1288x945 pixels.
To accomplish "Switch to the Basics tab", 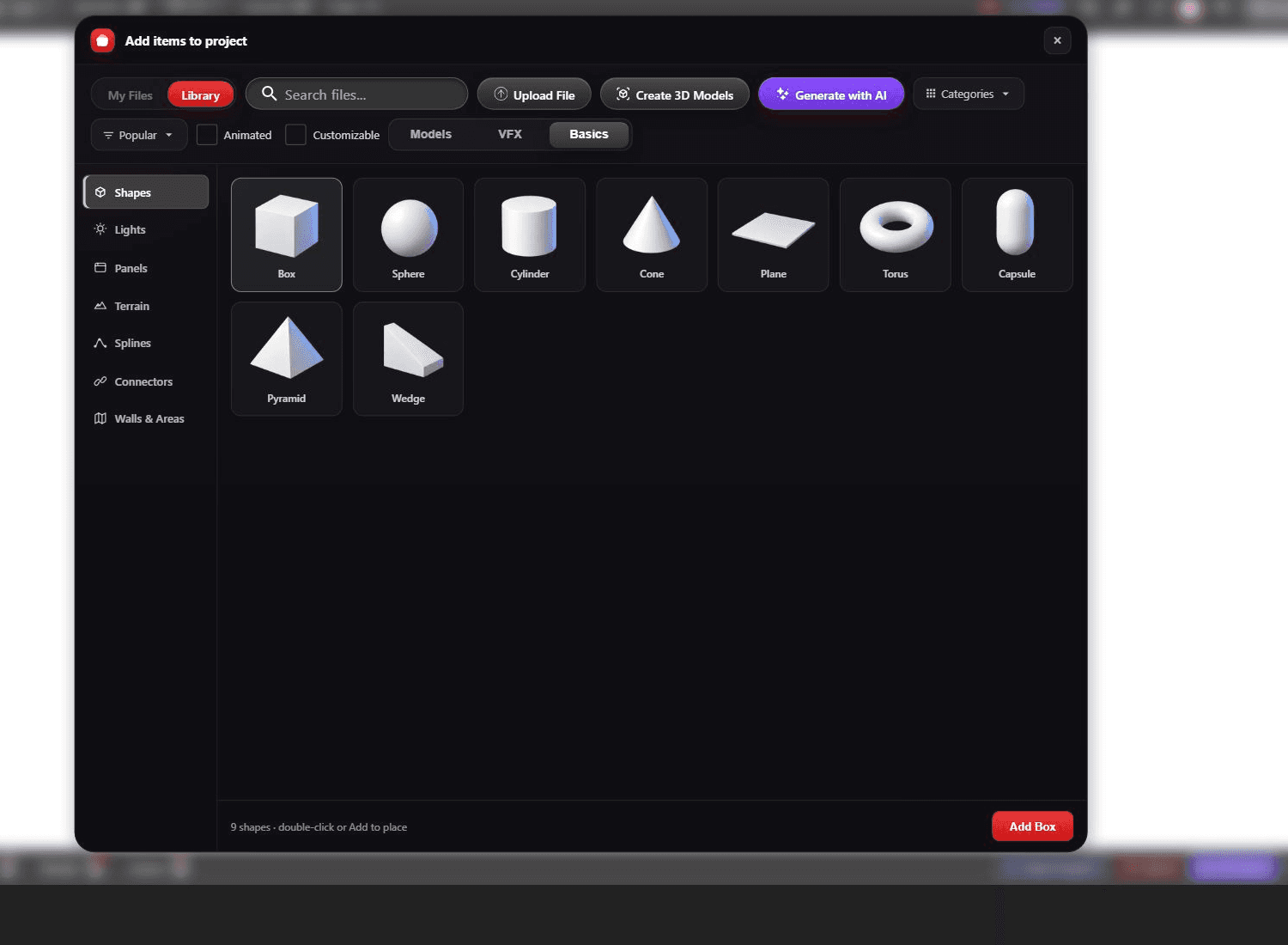I will (589, 134).
